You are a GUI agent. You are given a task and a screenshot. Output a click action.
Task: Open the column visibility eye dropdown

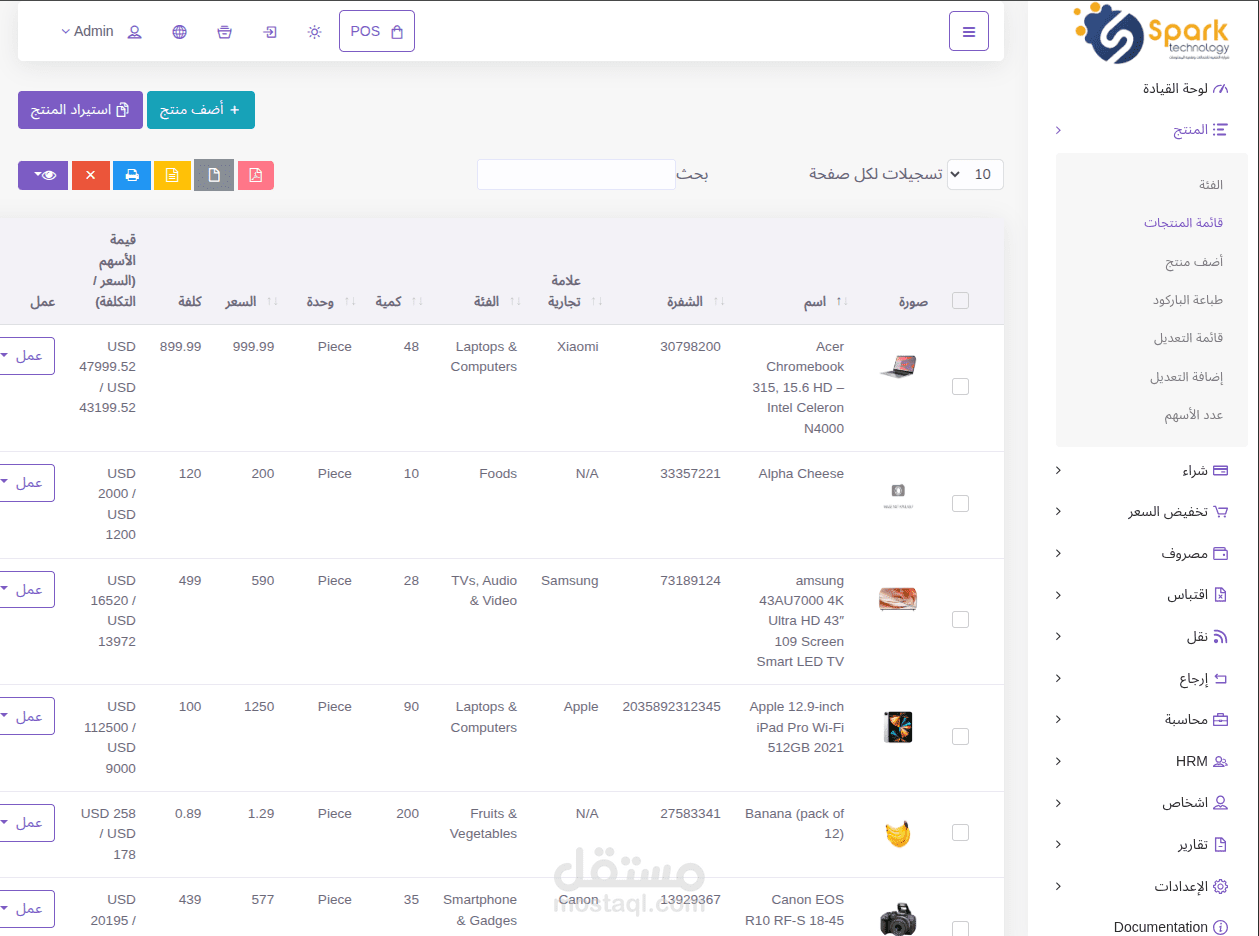click(43, 175)
